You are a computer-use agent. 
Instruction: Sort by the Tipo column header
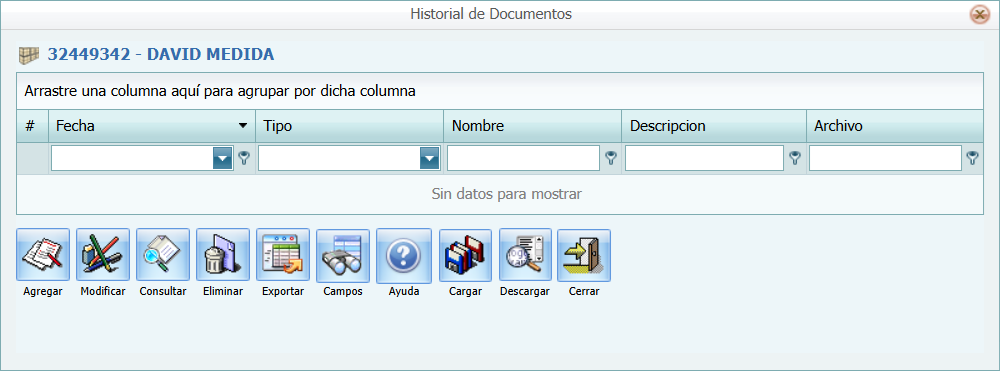349,126
